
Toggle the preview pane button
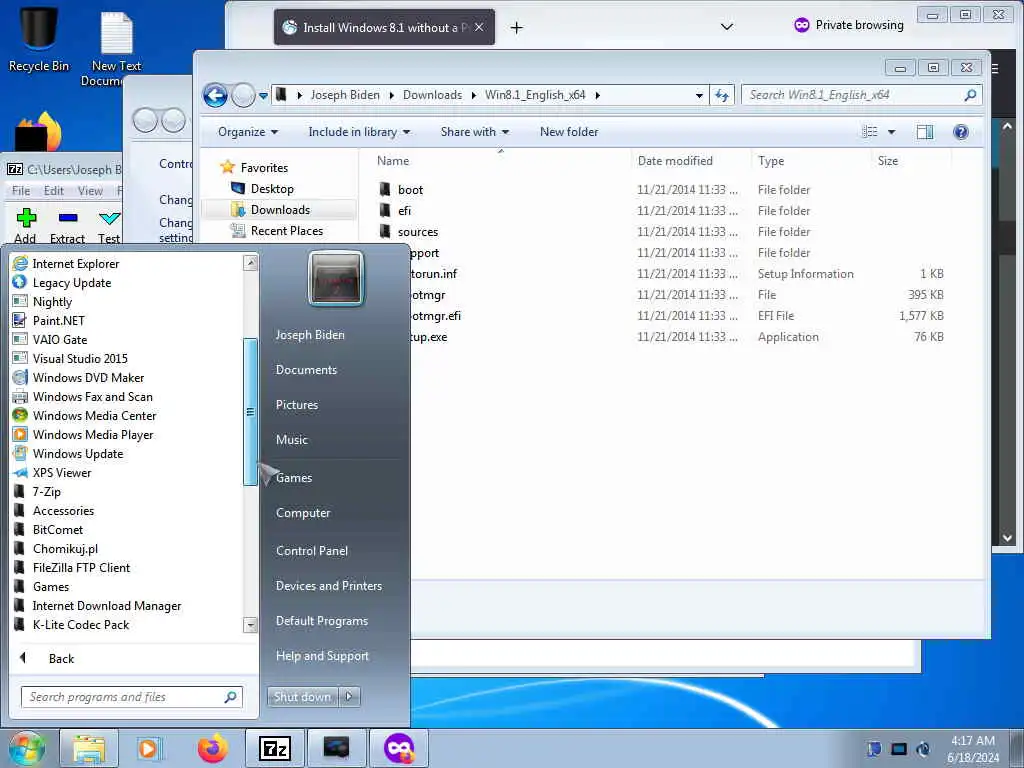coord(925,133)
